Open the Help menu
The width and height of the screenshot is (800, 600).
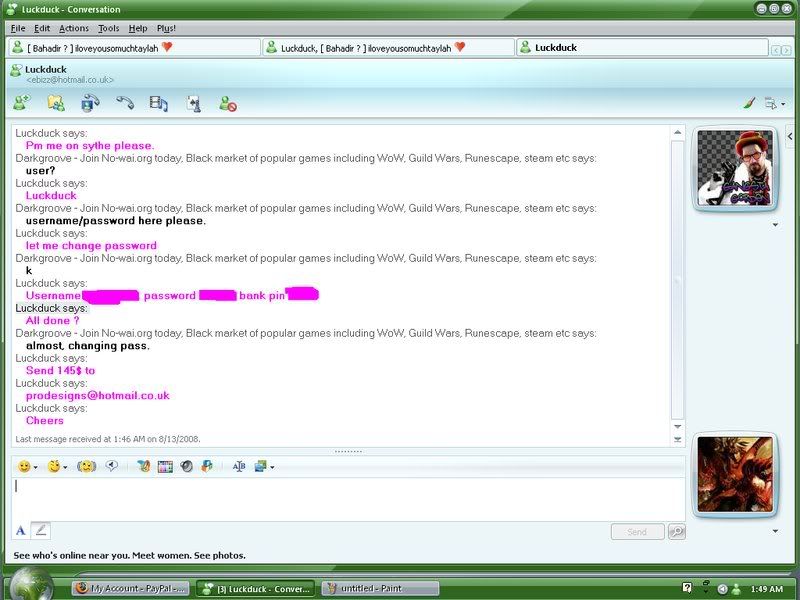138,29
